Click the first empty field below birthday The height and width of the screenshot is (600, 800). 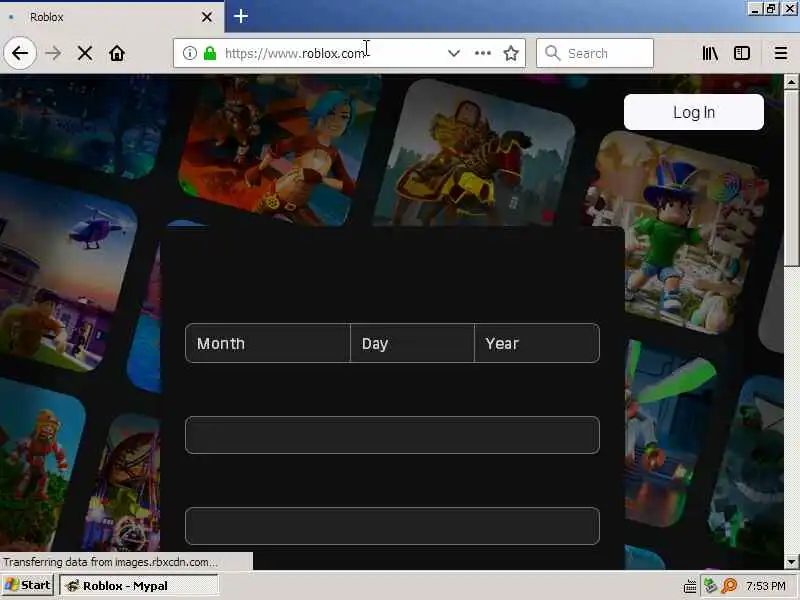(392, 435)
